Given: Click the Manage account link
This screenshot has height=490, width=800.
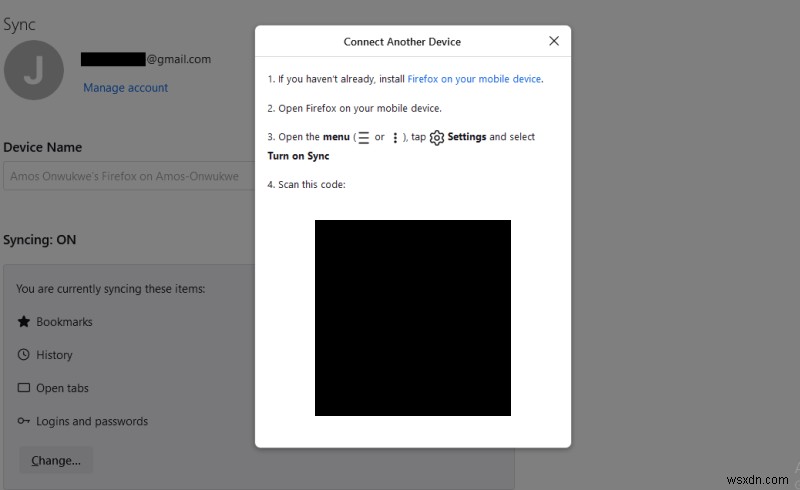Looking at the screenshot, I should (x=126, y=88).
